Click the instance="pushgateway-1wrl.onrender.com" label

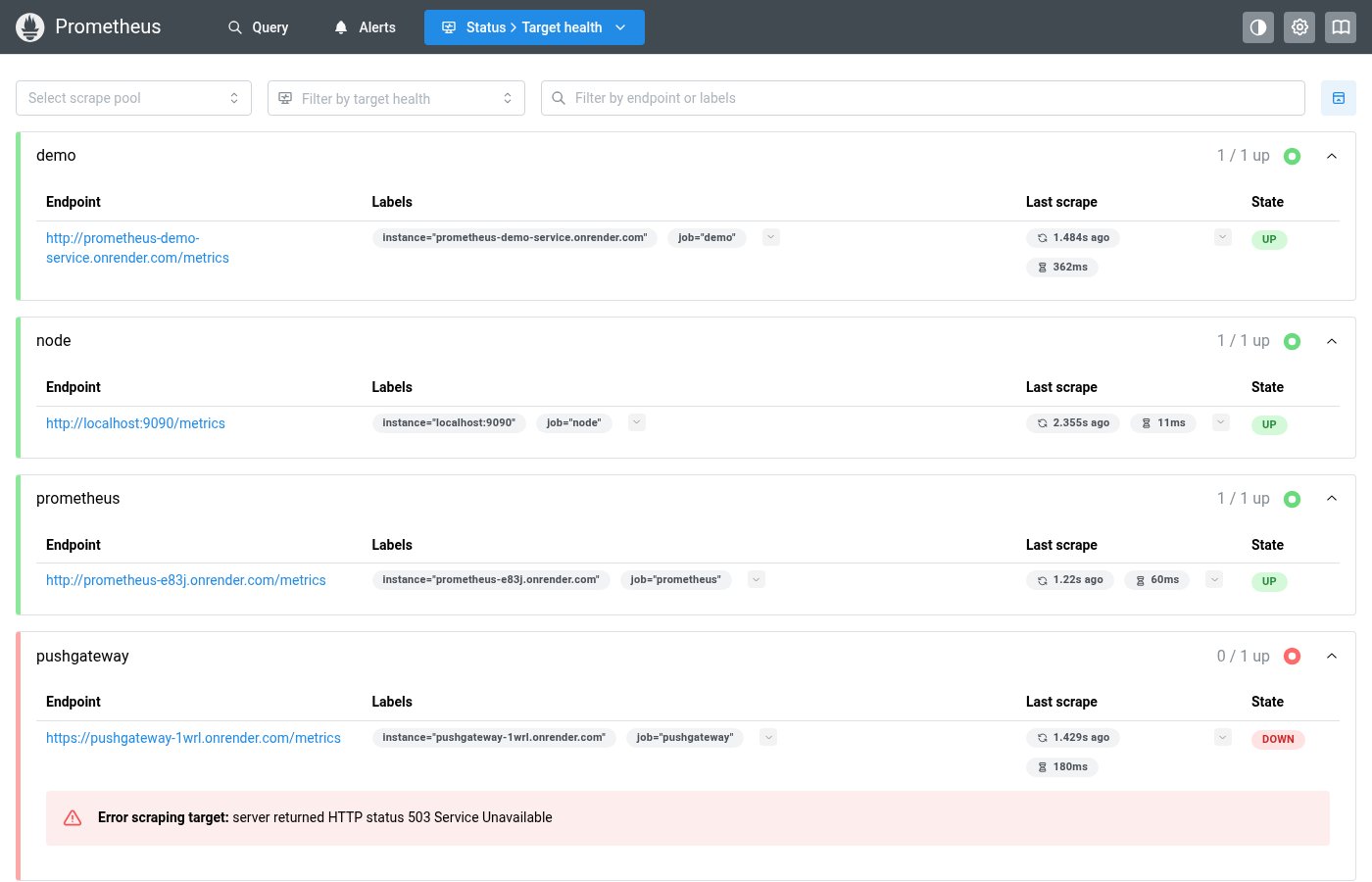click(x=494, y=737)
